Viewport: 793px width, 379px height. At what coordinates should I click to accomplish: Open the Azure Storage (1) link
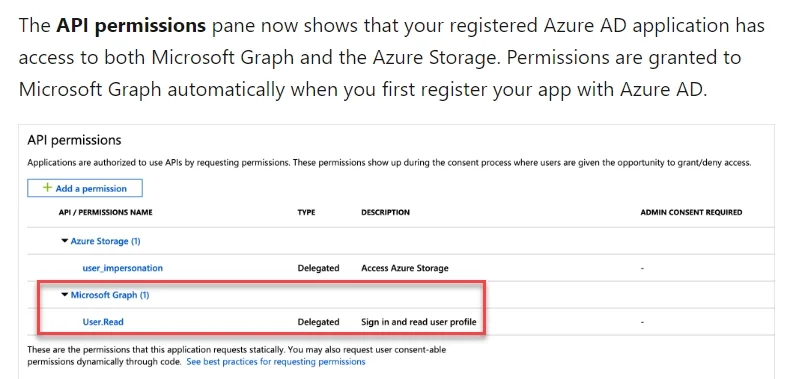click(x=105, y=241)
